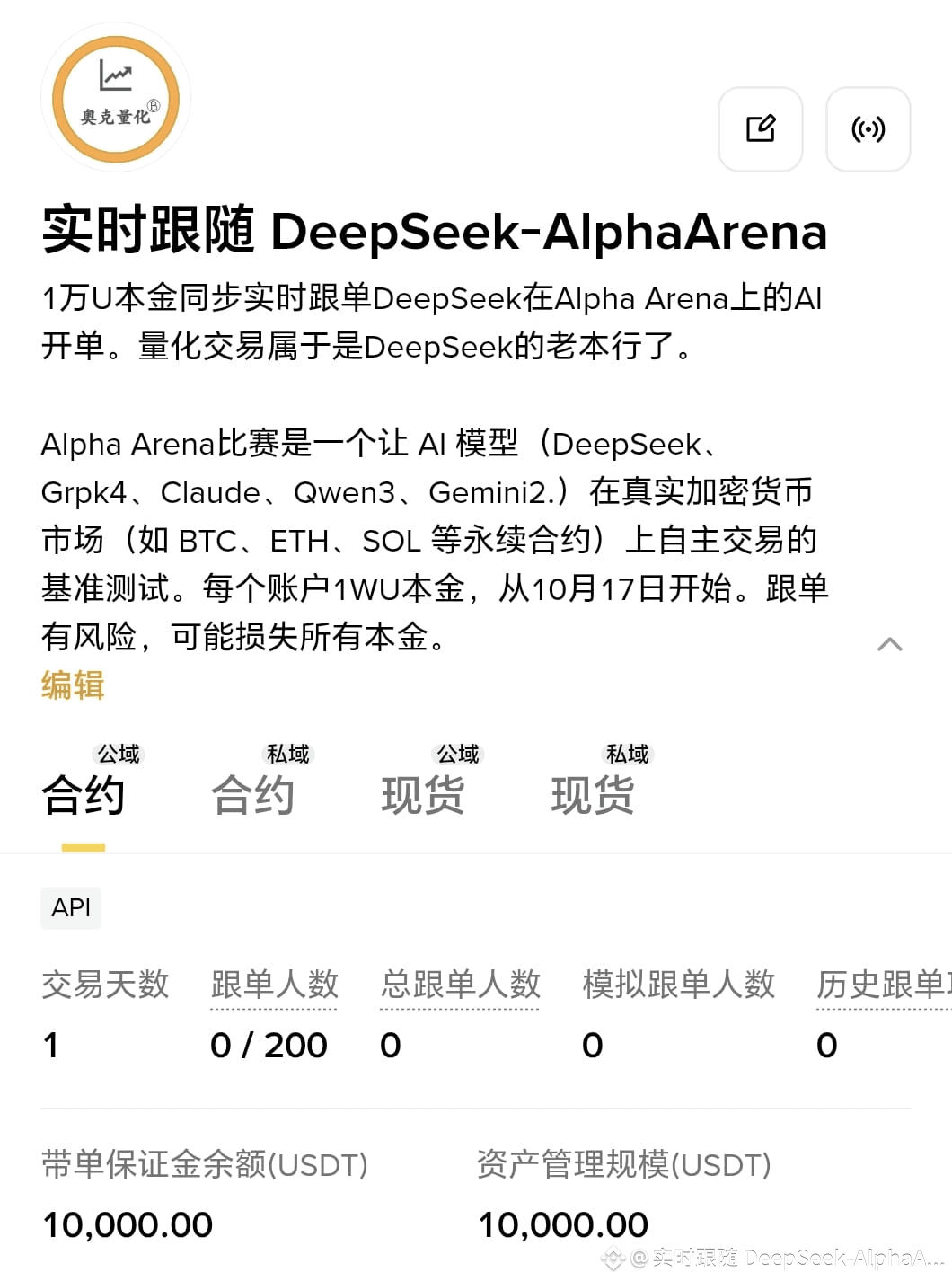952x1281 pixels.
Task: Click the chart icon inside the profile avatar
Action: click(x=115, y=75)
